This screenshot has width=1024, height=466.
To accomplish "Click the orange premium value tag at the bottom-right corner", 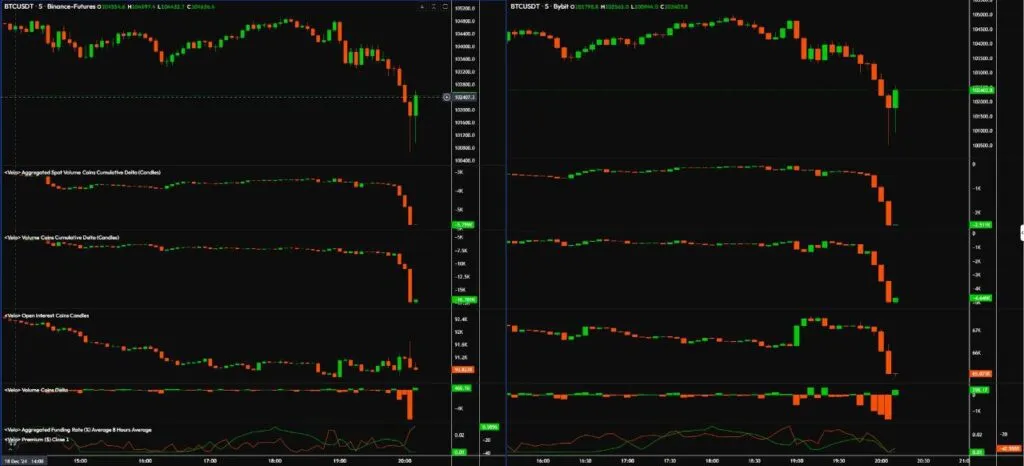I will [1010, 448].
